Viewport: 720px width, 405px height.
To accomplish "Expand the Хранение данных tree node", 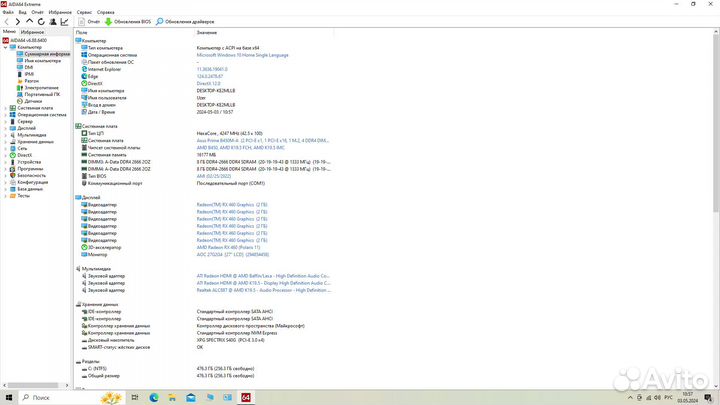I will 5,142.
